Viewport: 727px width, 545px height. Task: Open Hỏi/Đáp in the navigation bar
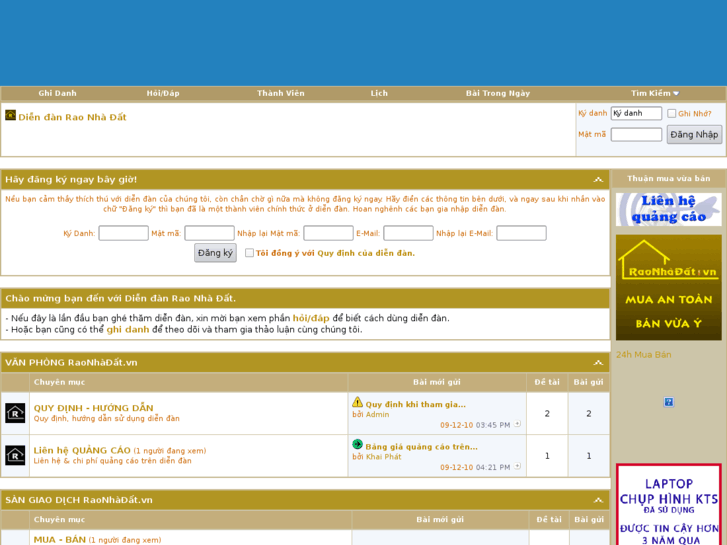tap(163, 93)
